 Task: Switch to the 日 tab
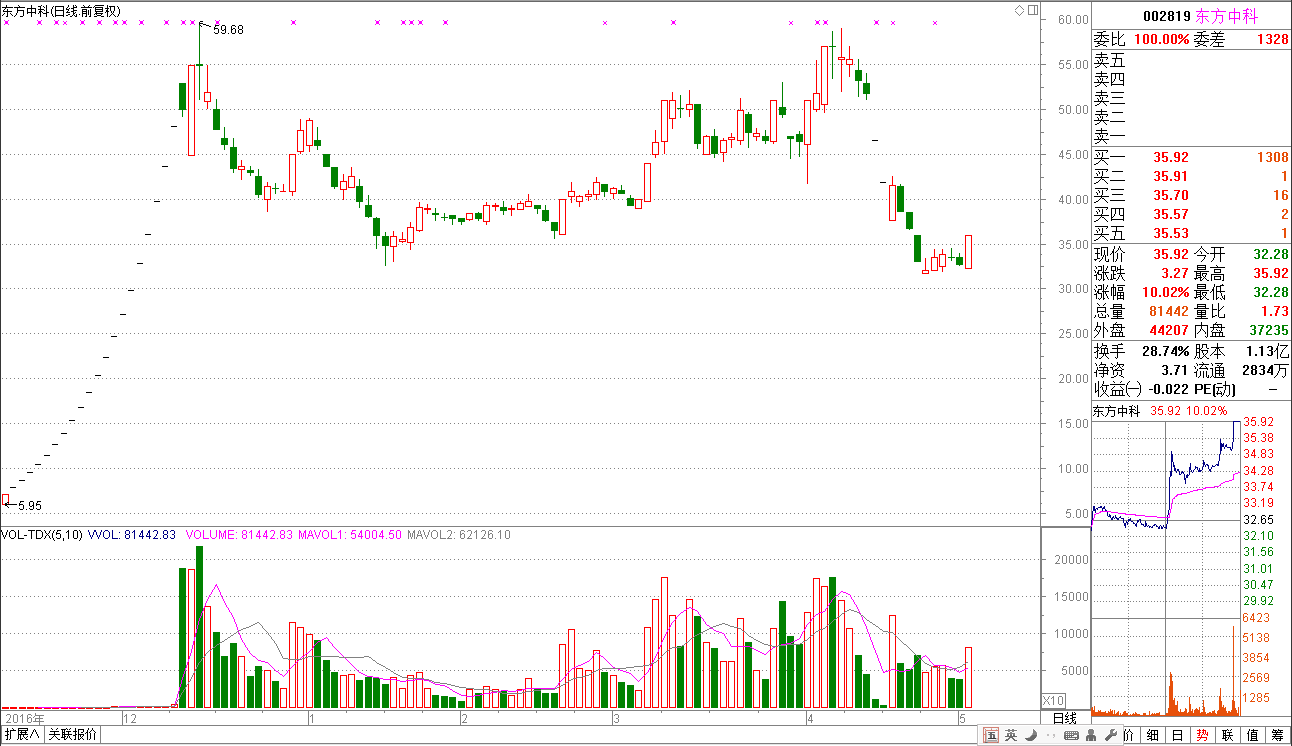click(x=1178, y=735)
